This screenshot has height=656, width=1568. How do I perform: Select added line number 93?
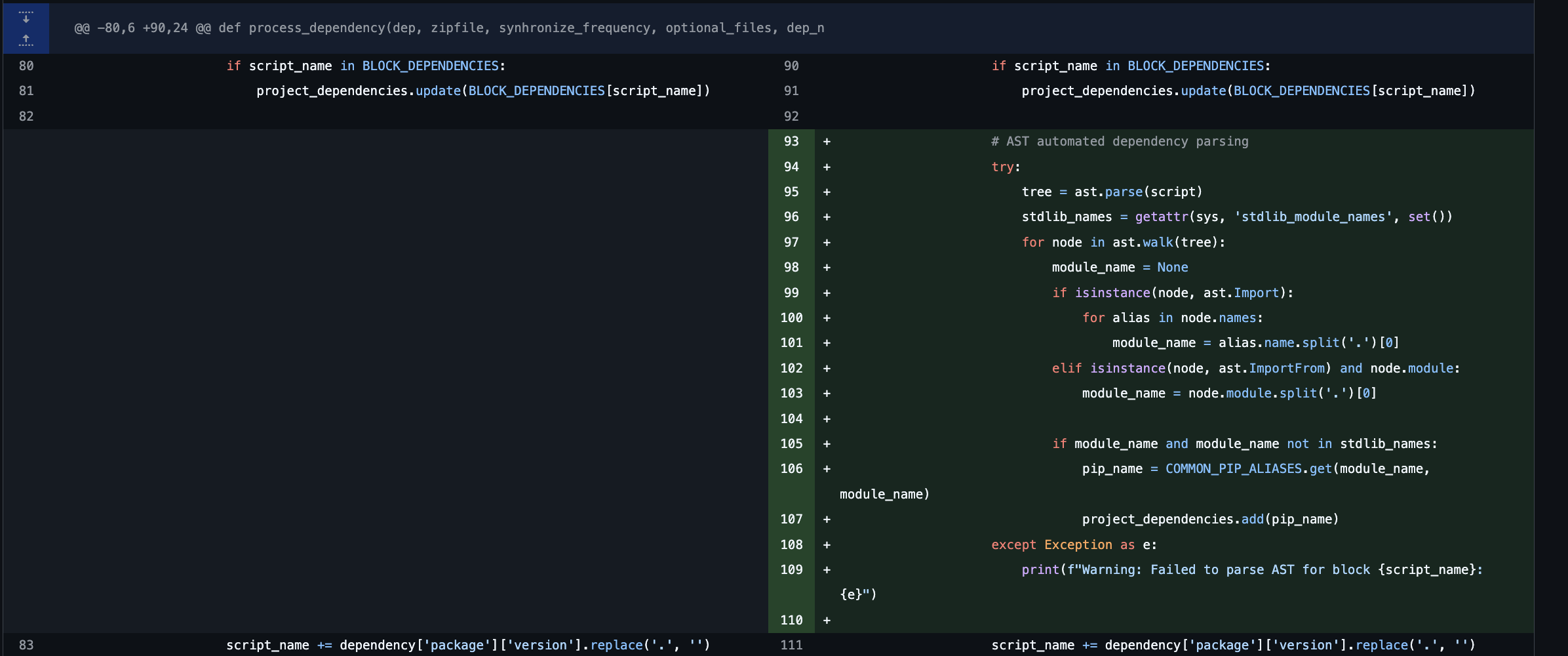point(791,141)
